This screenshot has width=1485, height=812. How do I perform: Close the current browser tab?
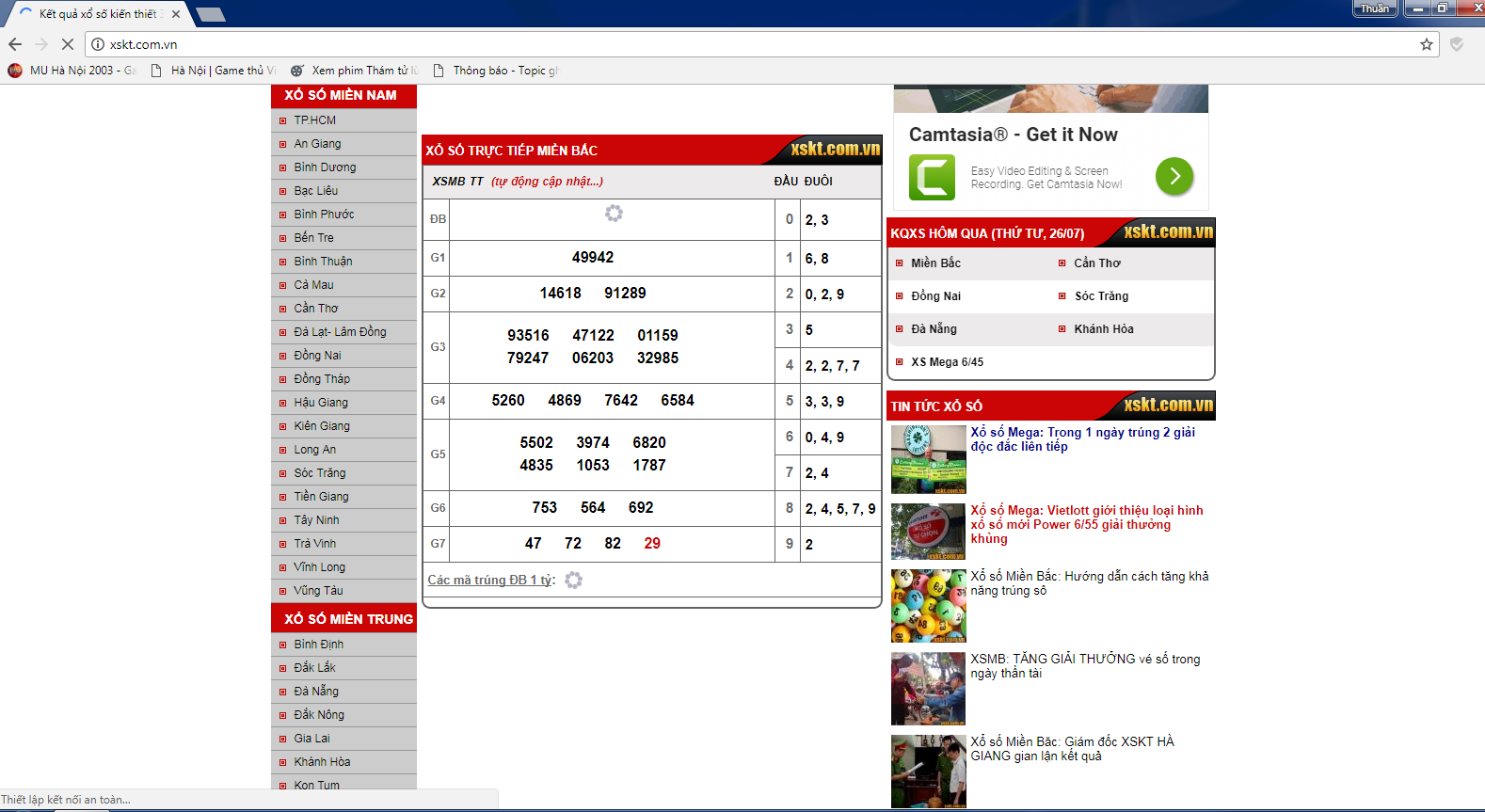176,14
